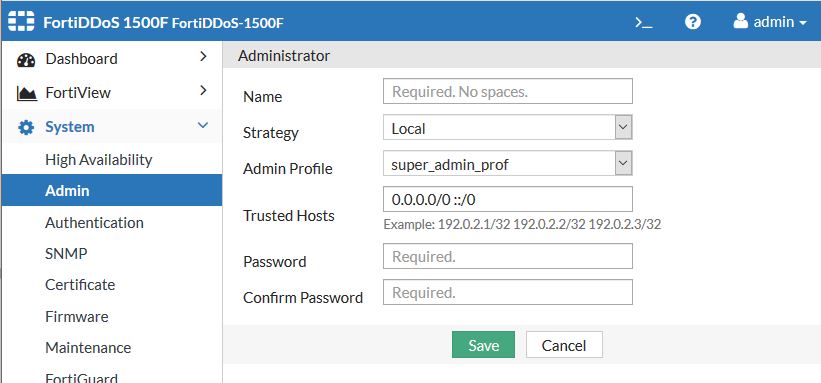Expand the Dashboard menu chevron
The height and width of the screenshot is (383, 821).
[204, 57]
